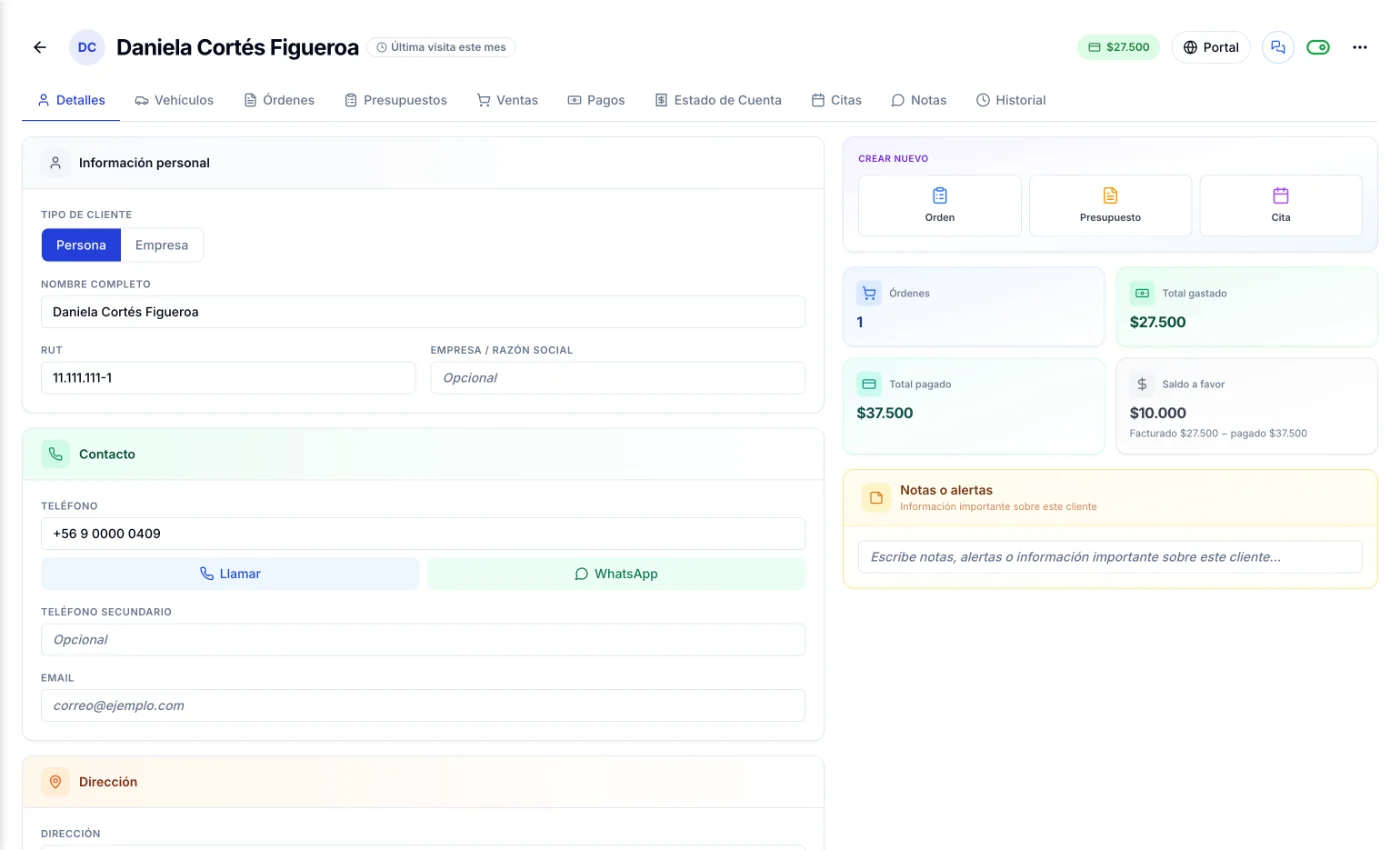Click the Nombre completo input field
Viewport: 1400px width, 850px height.
point(423,312)
